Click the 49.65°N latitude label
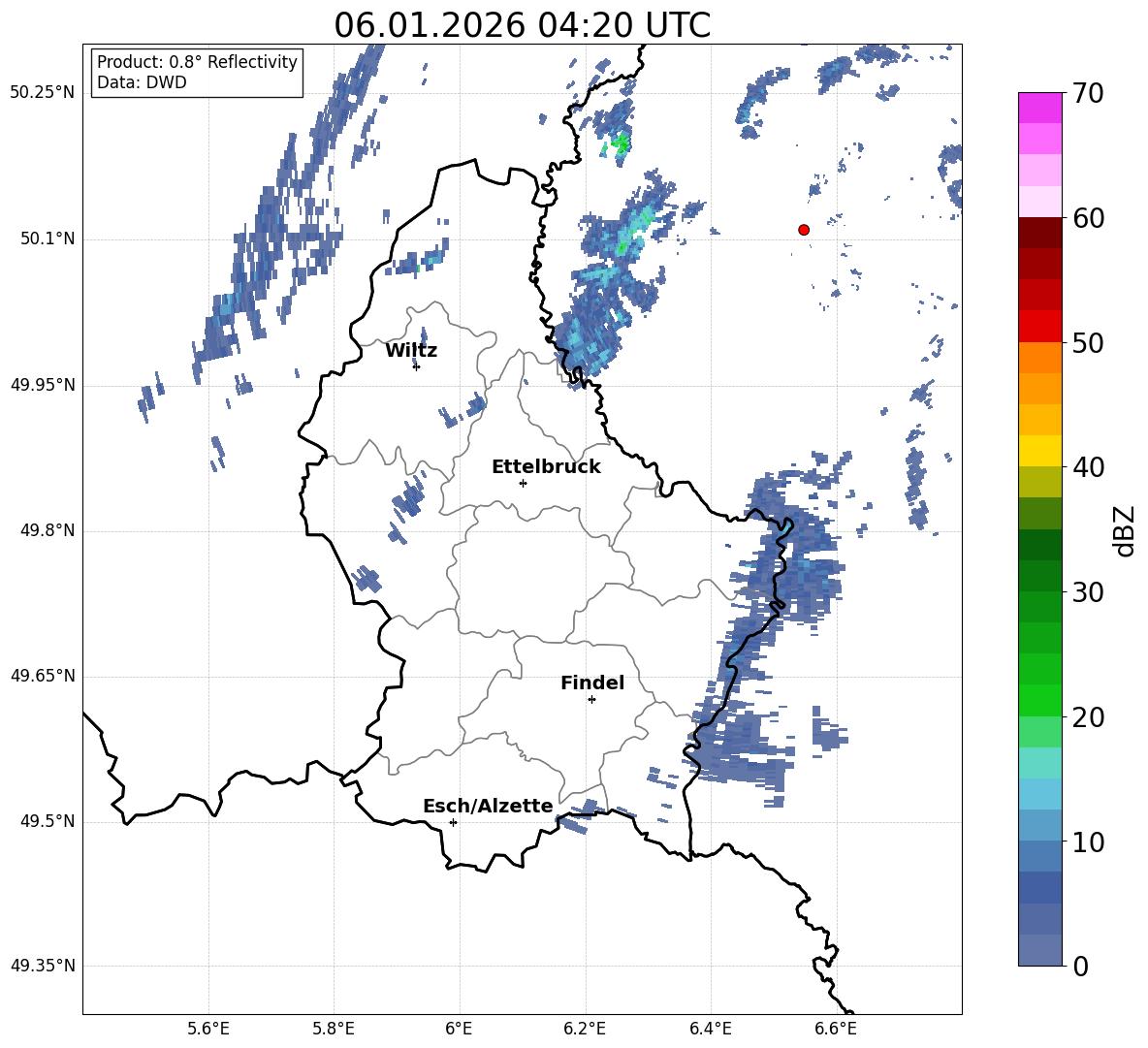Image resolution: width=1148 pixels, height=1048 pixels. click(x=43, y=676)
